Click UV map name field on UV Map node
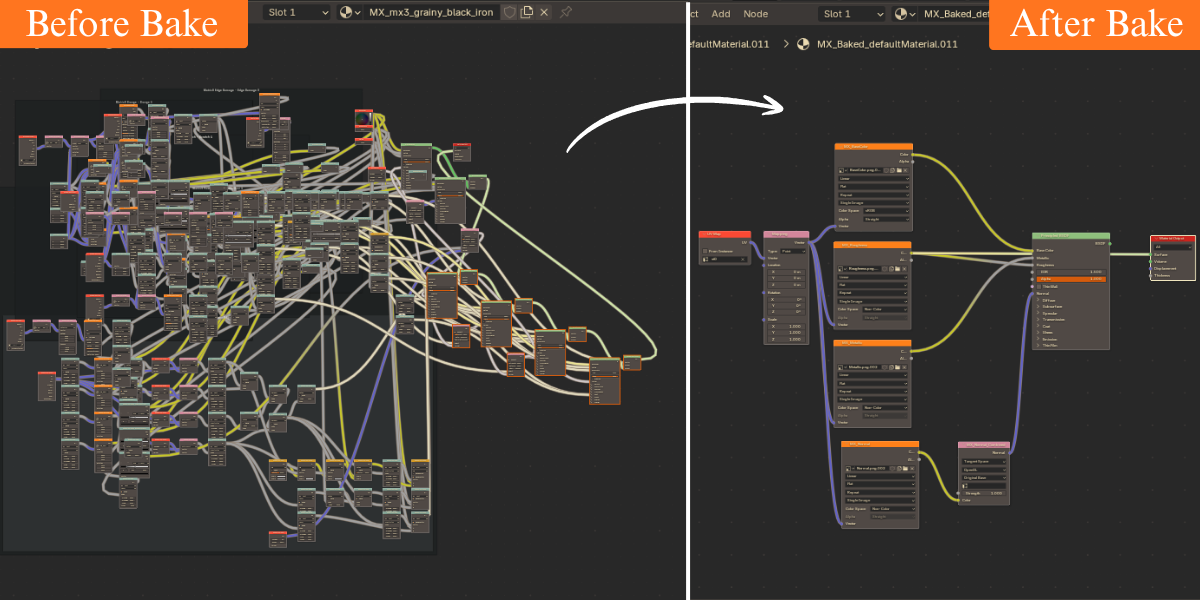The image size is (1200, 600). click(727, 259)
